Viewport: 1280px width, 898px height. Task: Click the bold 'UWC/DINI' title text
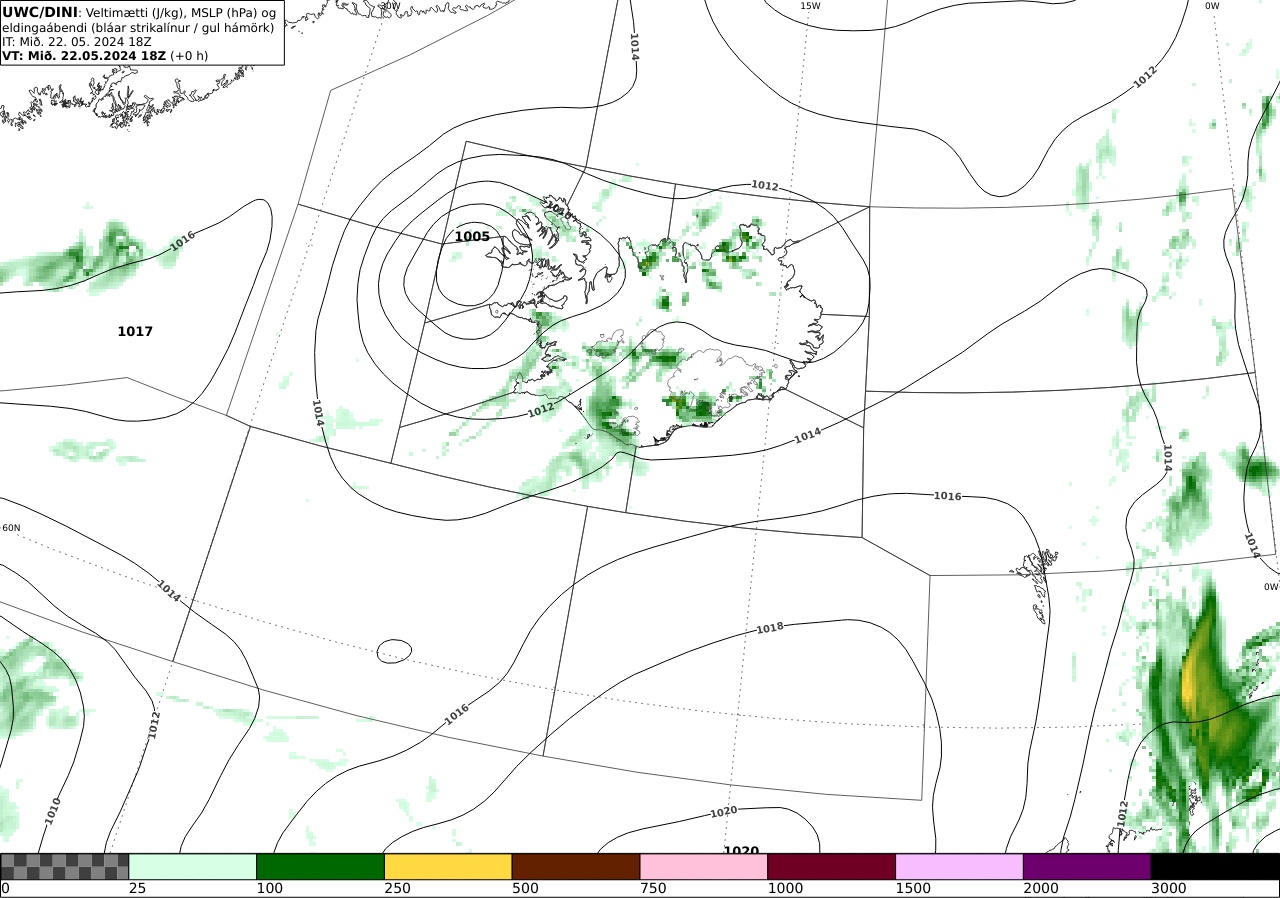point(39,12)
